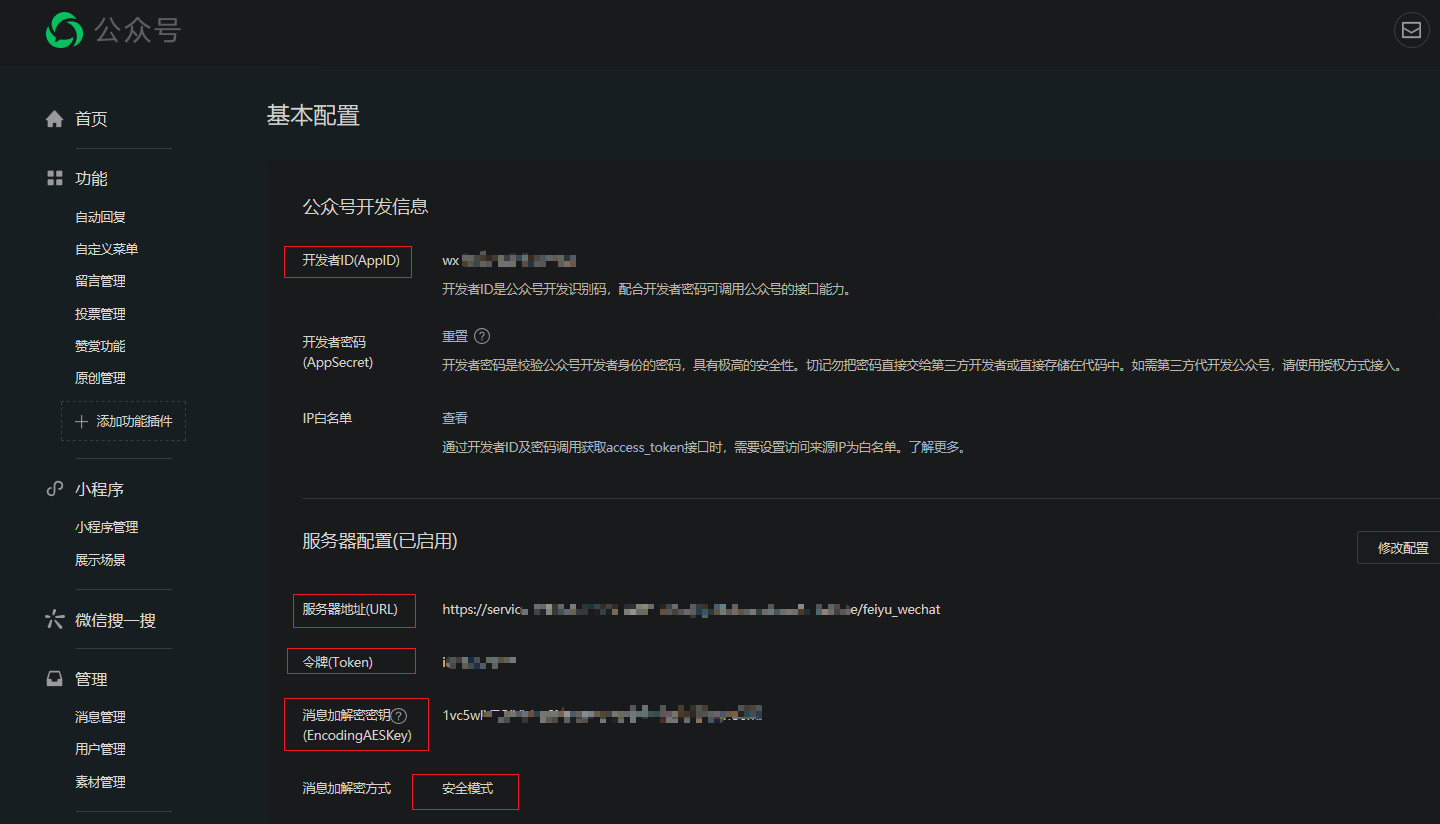The height and width of the screenshot is (824, 1440).
Task: Click the 小程序 sidebar icon
Action: pos(54,488)
